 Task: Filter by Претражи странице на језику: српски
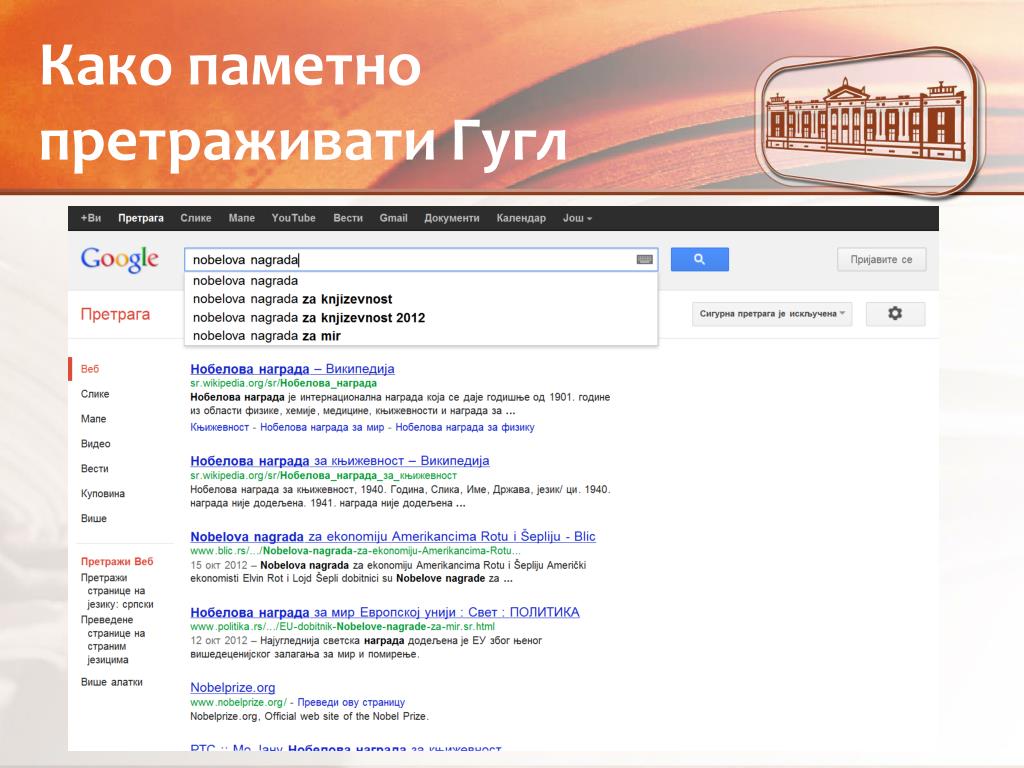pos(118,591)
